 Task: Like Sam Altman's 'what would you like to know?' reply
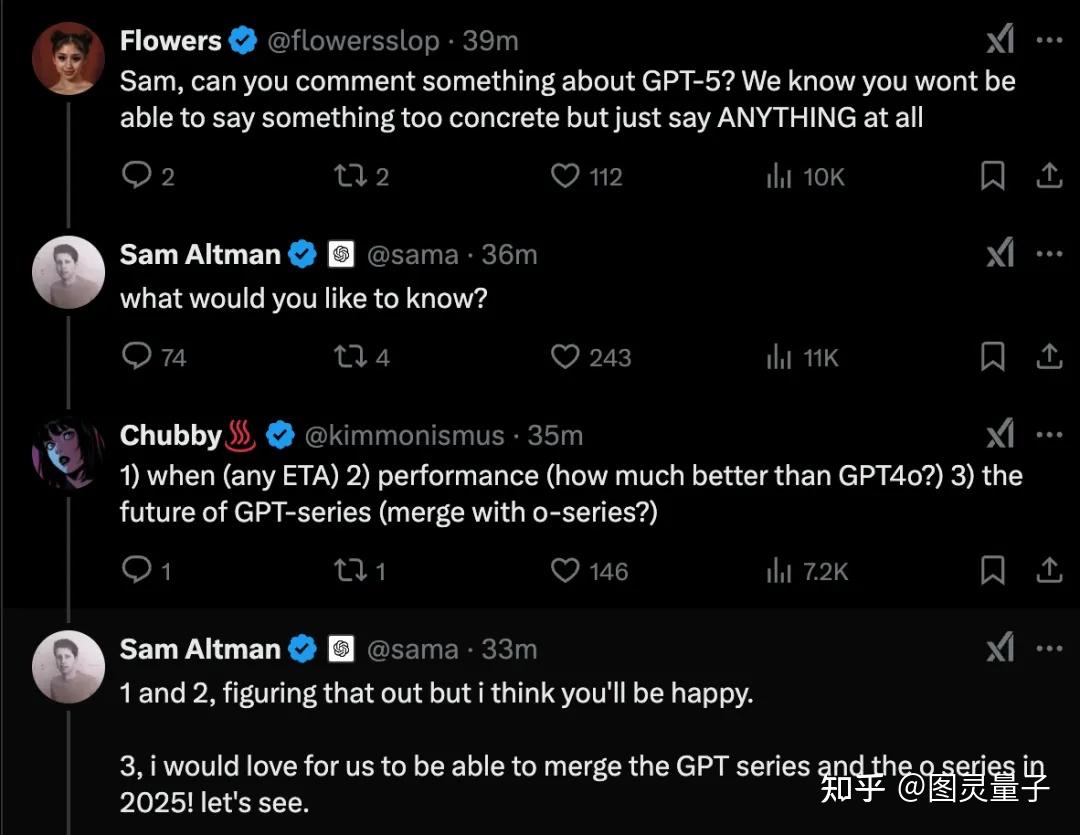565,357
